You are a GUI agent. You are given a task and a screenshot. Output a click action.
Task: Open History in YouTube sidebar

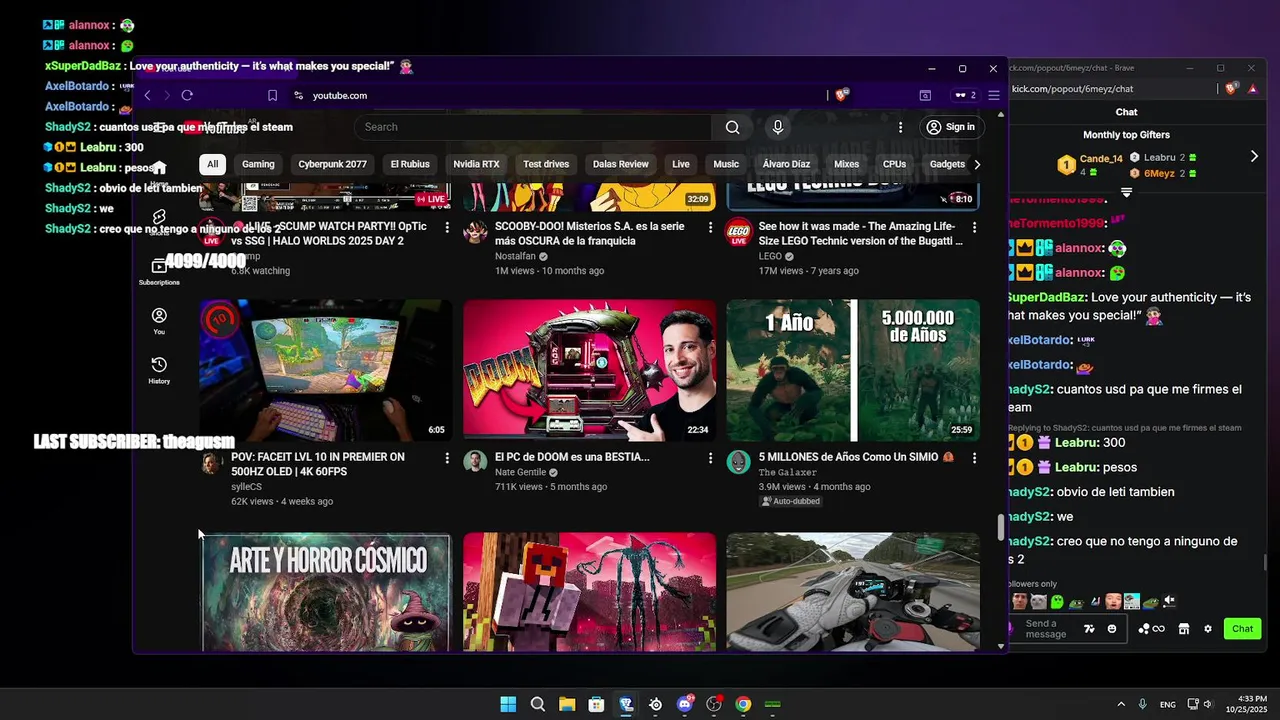159,370
